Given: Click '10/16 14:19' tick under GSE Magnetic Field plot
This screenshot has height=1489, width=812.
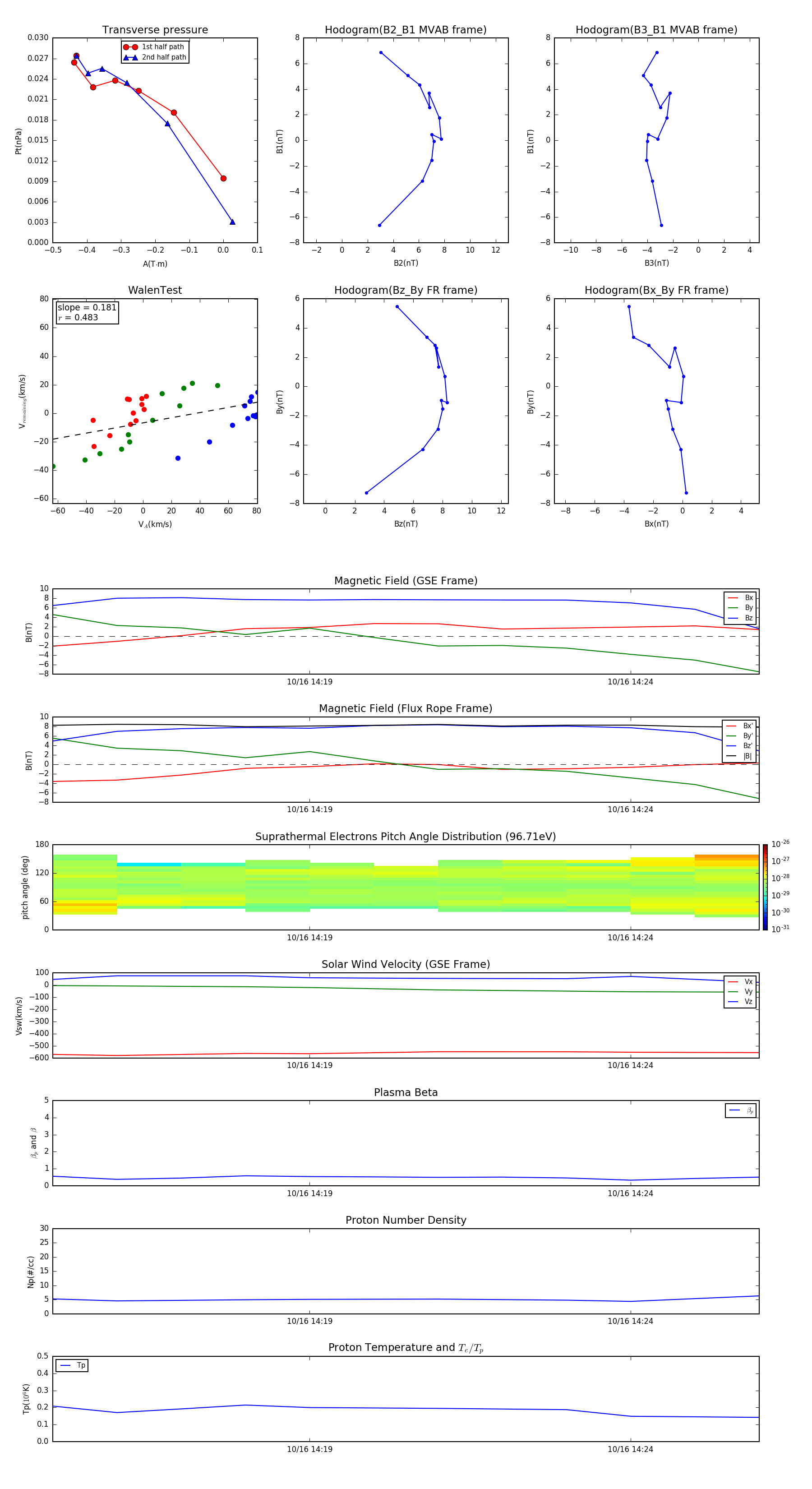Looking at the screenshot, I should [310, 682].
